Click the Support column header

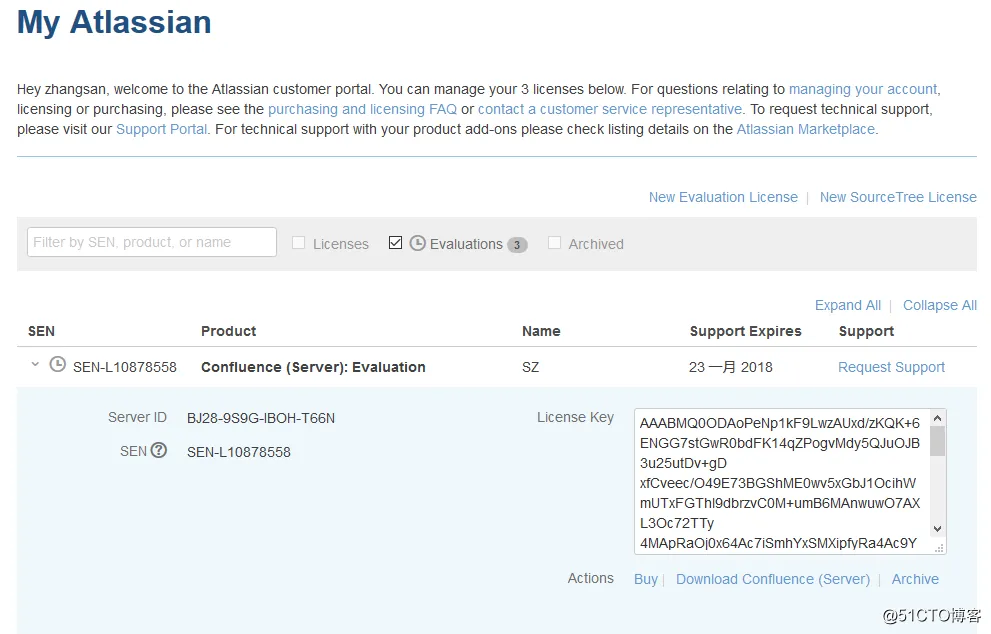pyautogui.click(x=866, y=331)
